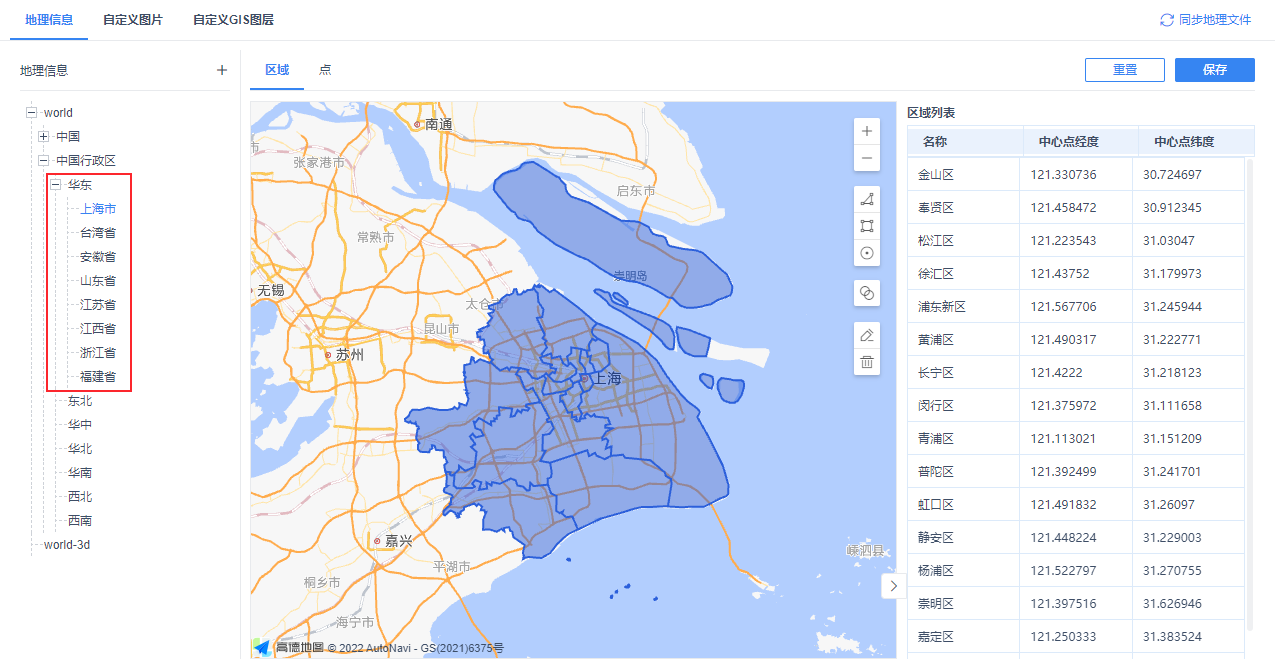This screenshot has width=1275, height=669.
Task: Click the trash delete icon on map
Action: 867,362
